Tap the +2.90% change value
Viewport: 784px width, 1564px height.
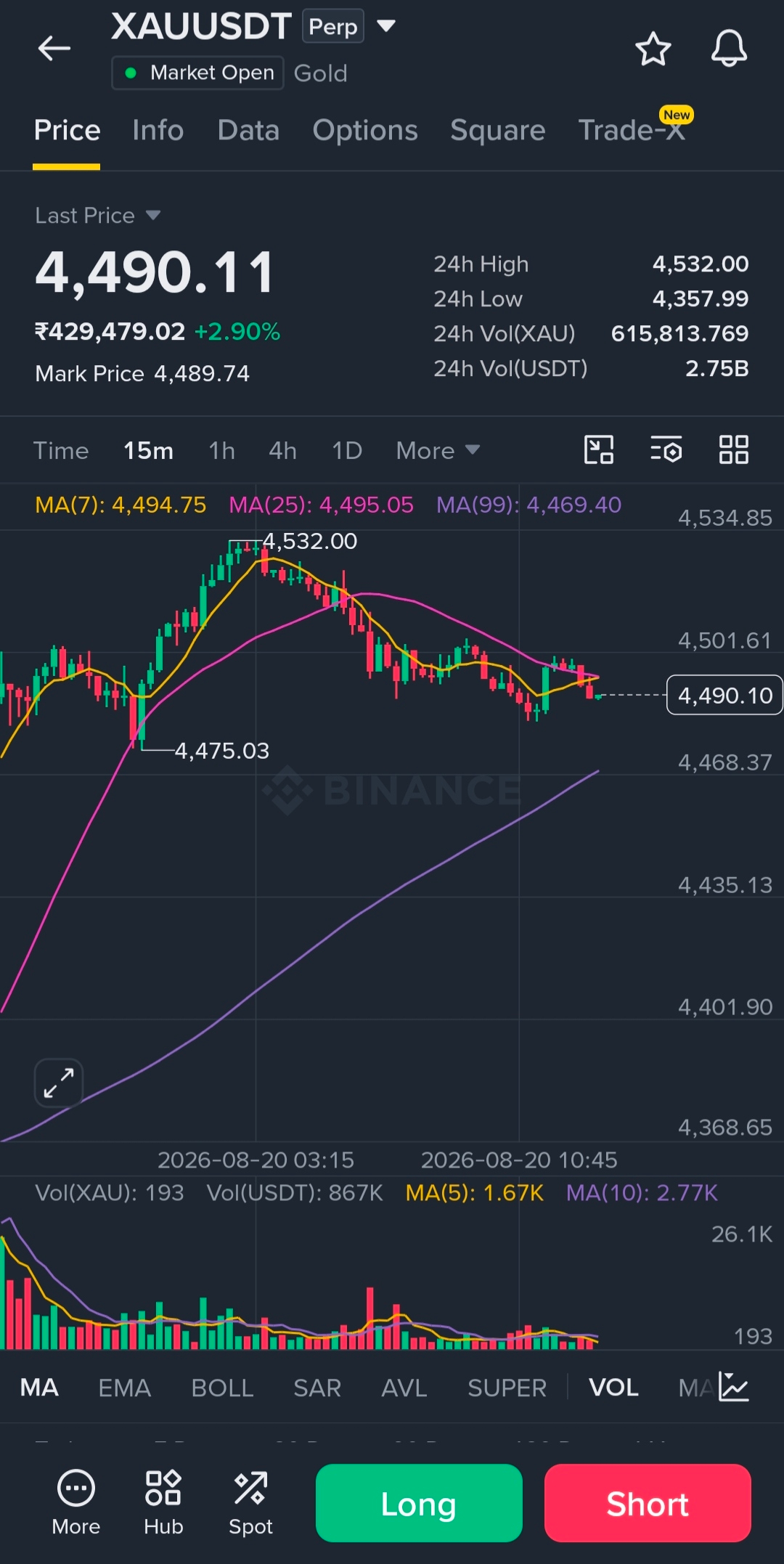pyautogui.click(x=237, y=331)
